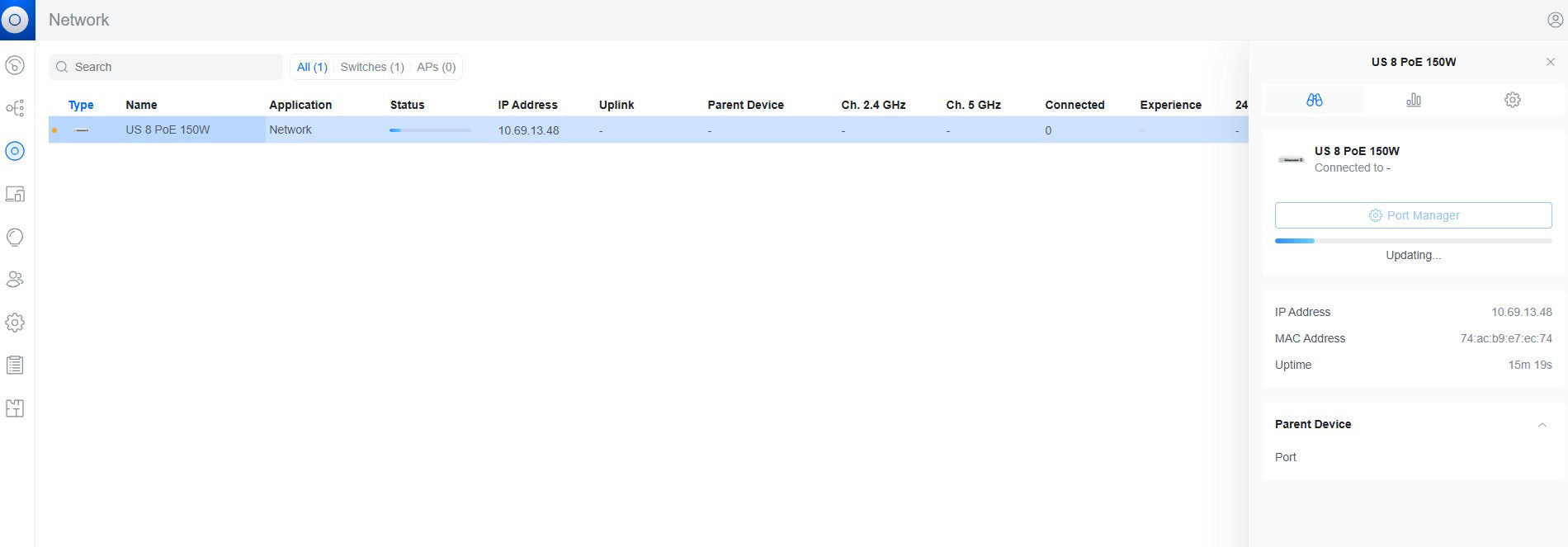Collapse the Parent Device section
This screenshot has width=1568, height=547.
(1542, 425)
